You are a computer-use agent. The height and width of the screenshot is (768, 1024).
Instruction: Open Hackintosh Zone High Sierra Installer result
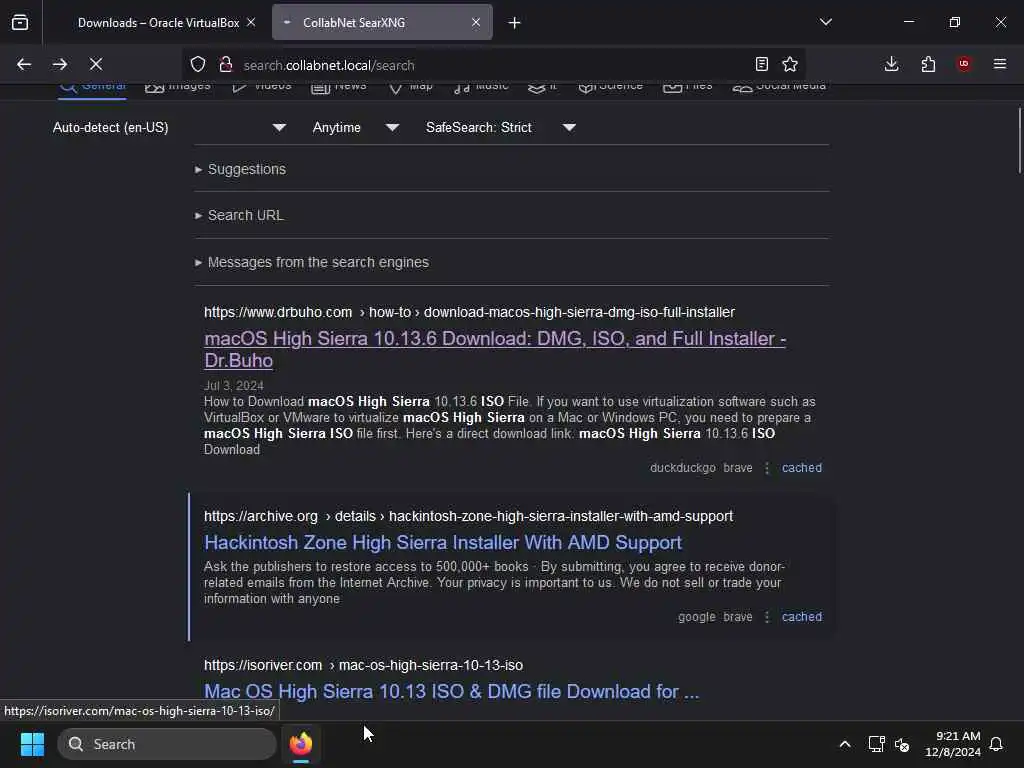coord(443,543)
